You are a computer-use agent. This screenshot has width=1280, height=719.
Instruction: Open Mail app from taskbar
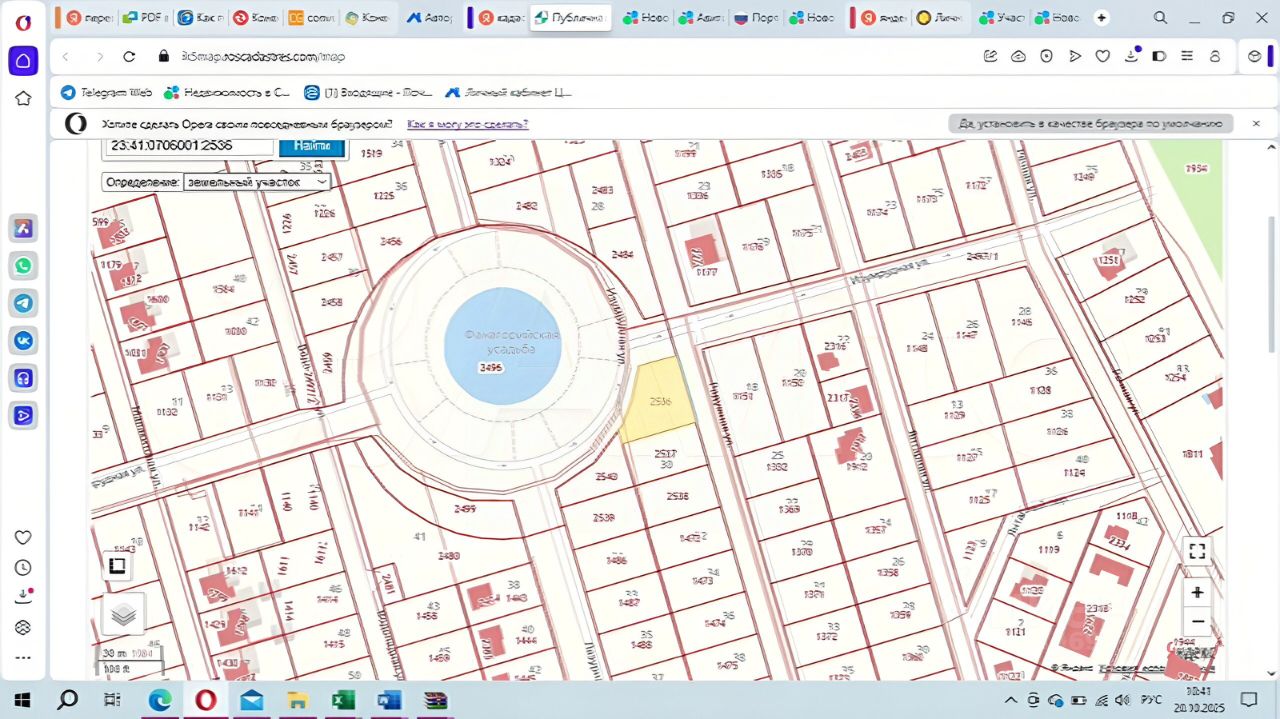(252, 699)
